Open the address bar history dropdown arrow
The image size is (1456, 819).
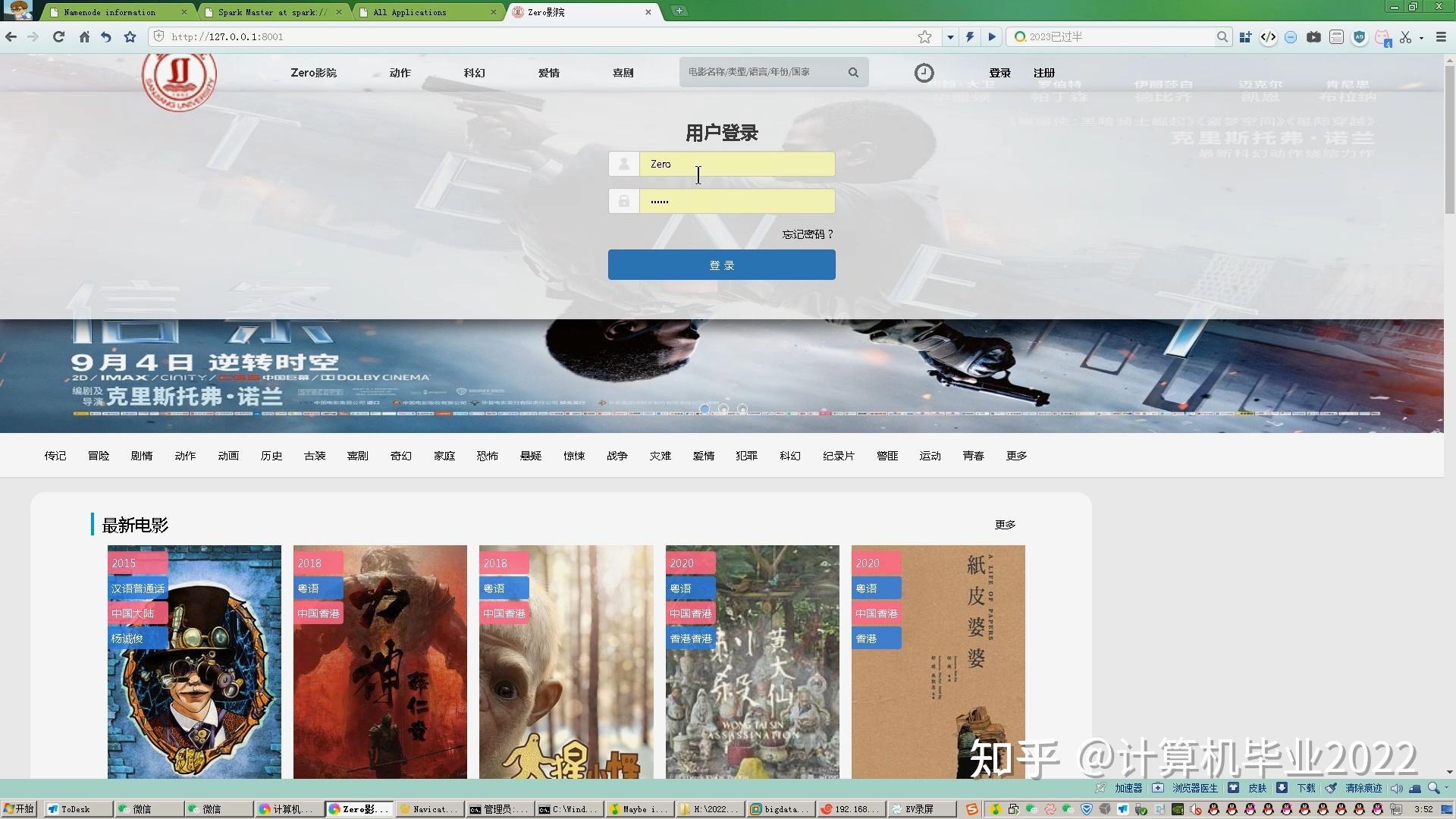949,36
